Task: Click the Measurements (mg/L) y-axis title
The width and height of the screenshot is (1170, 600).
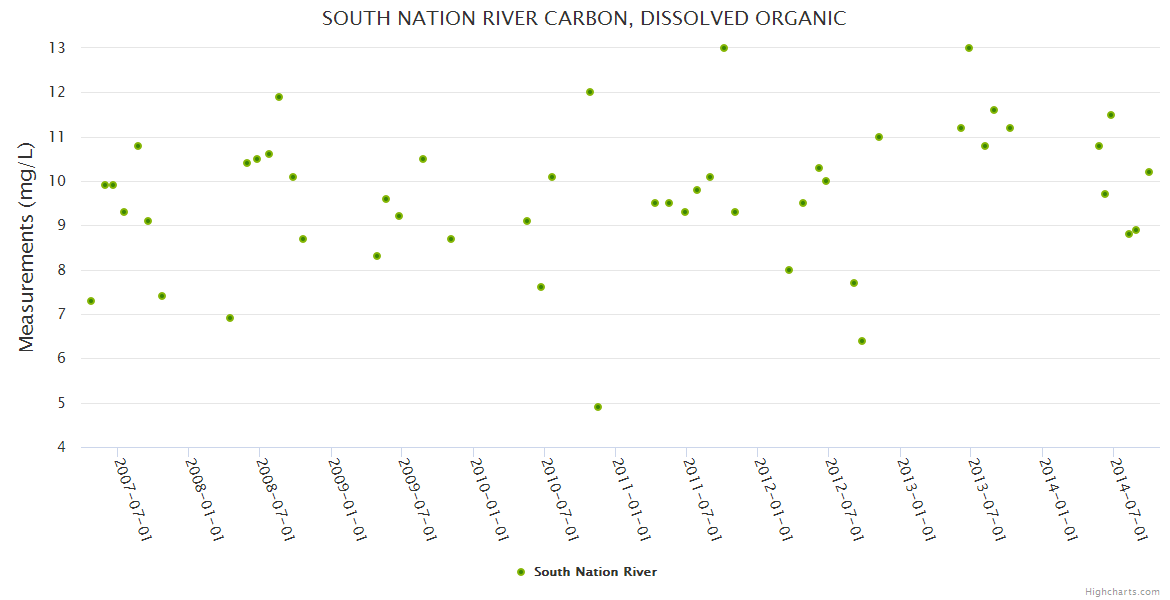Action: coord(27,246)
